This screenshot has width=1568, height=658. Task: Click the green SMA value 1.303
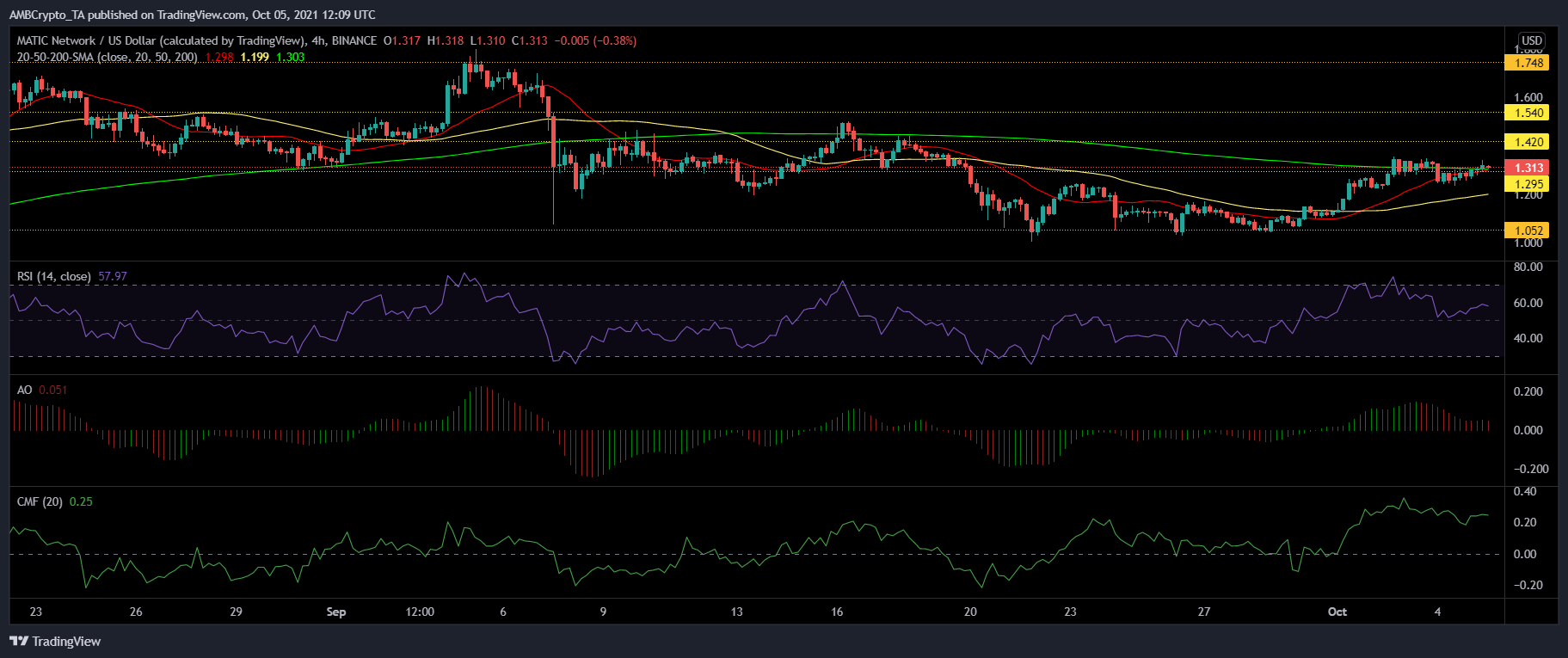point(290,57)
